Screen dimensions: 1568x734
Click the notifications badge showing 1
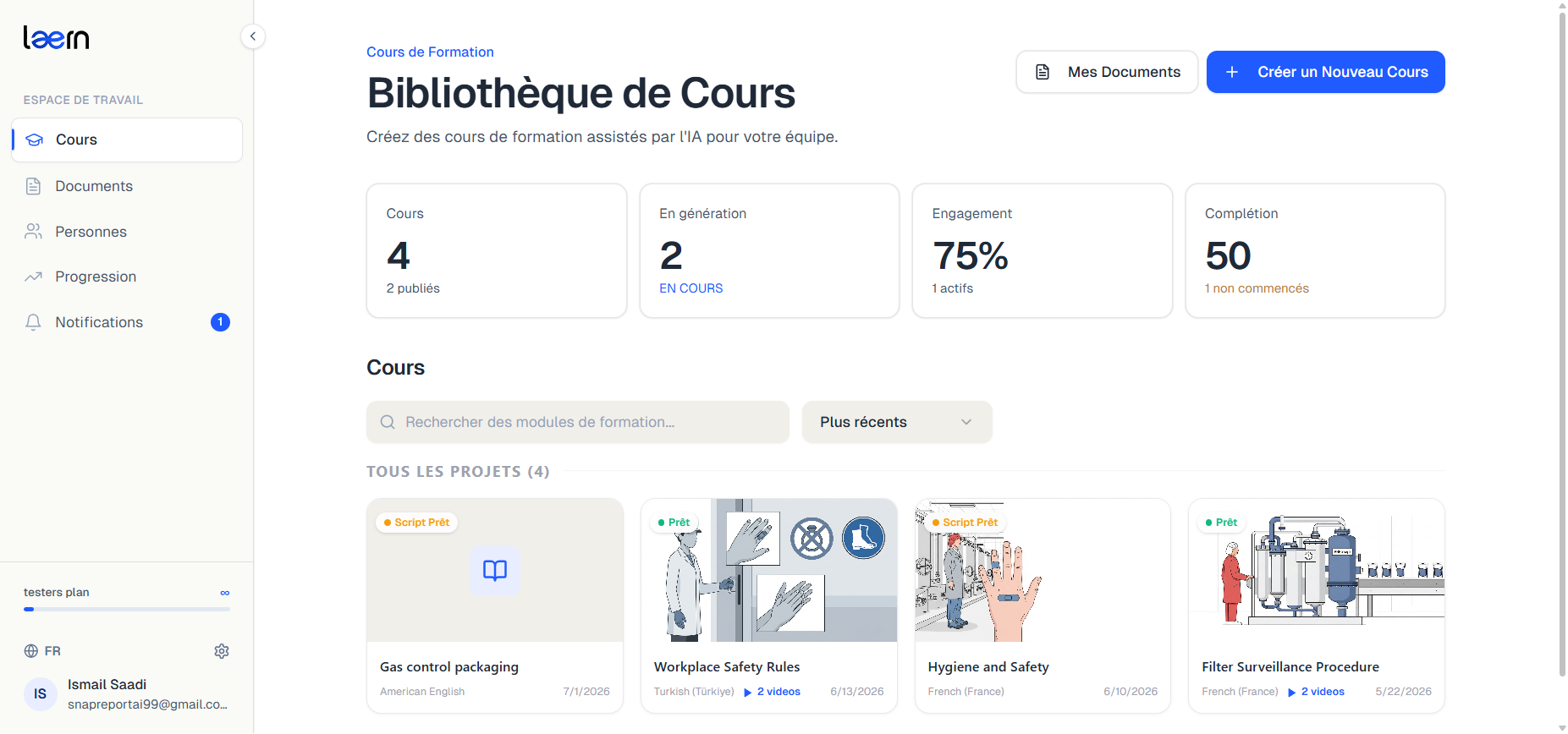click(x=220, y=322)
